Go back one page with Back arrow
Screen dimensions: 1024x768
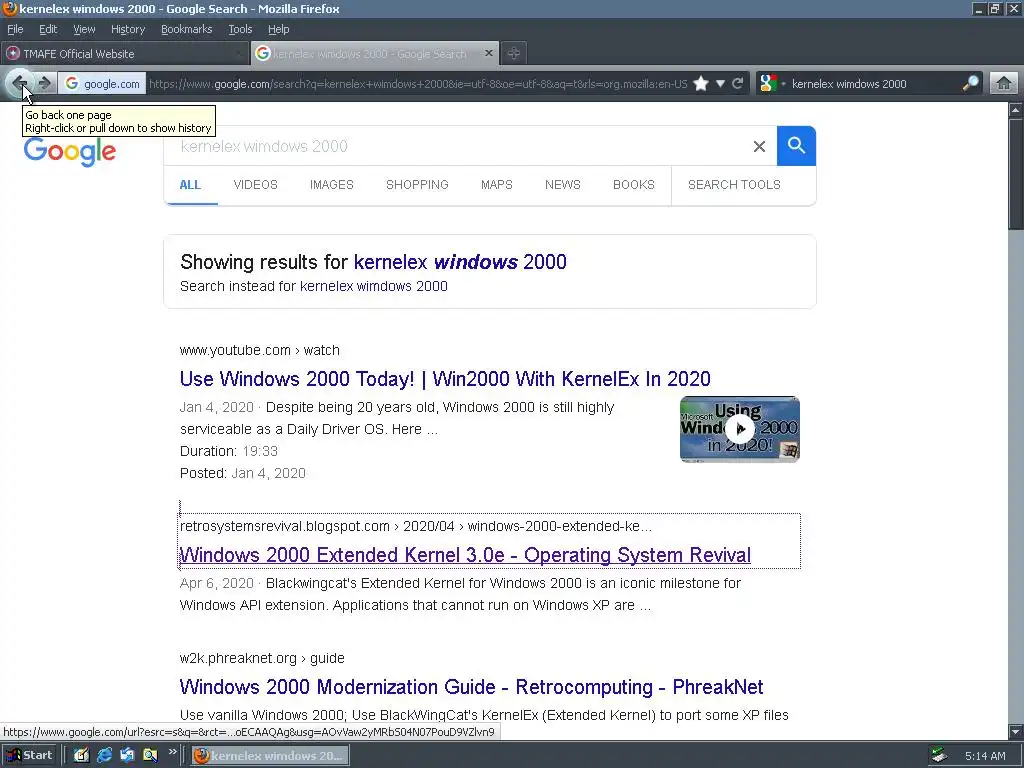click(19, 84)
